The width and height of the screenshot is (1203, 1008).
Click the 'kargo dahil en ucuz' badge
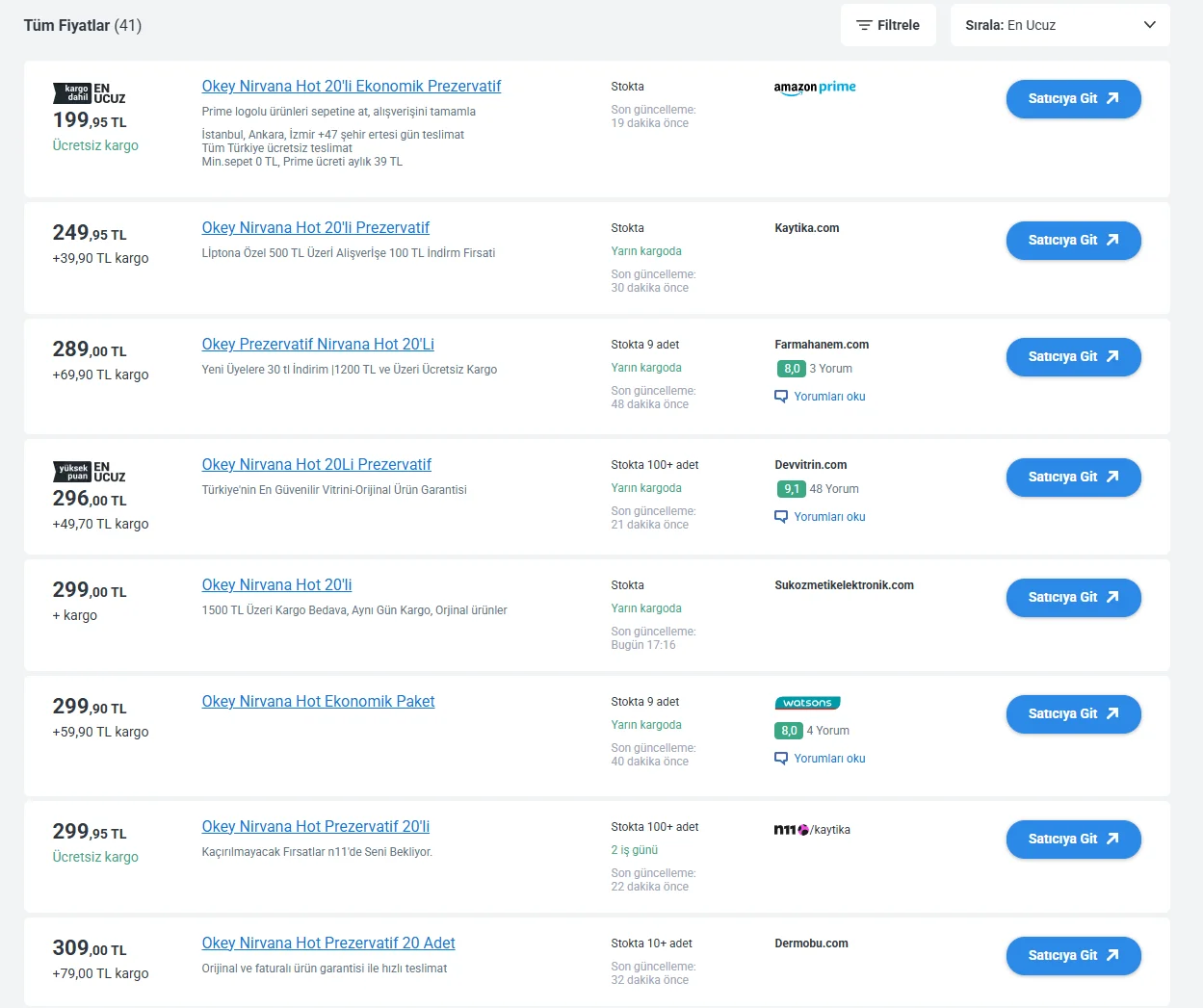(89, 93)
